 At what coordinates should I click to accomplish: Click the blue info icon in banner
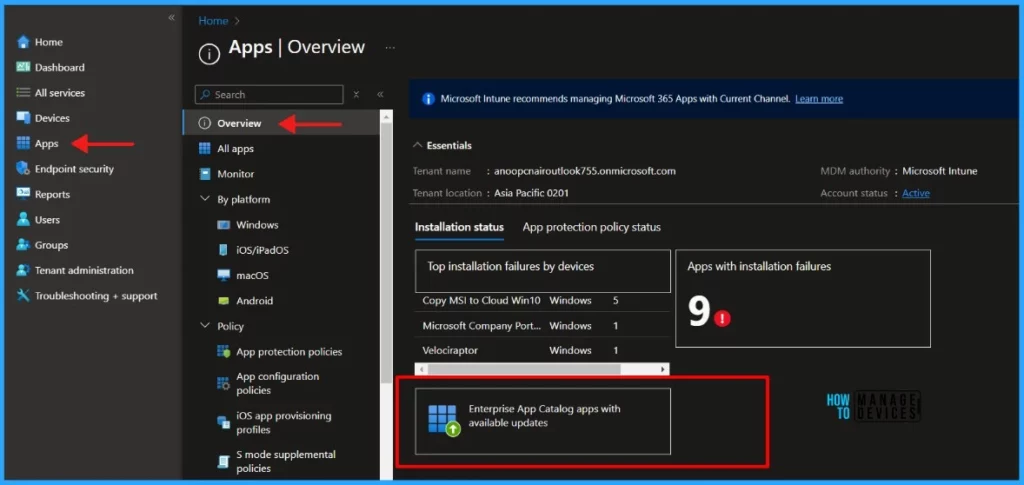tap(428, 99)
